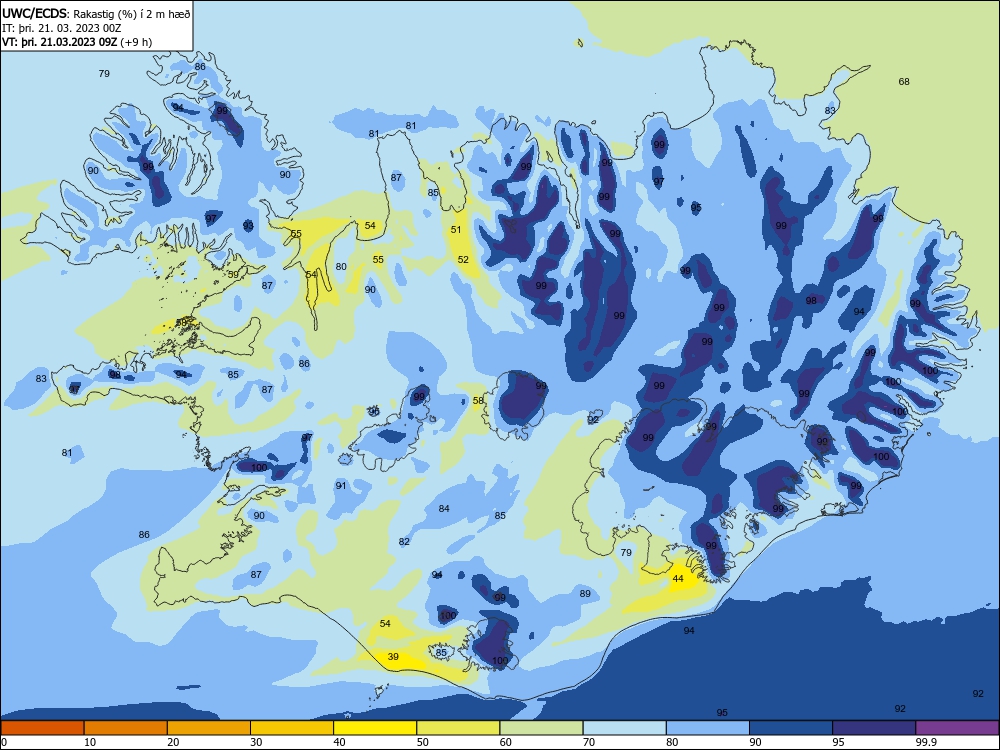Click the legend tick label '50'

[423, 742]
